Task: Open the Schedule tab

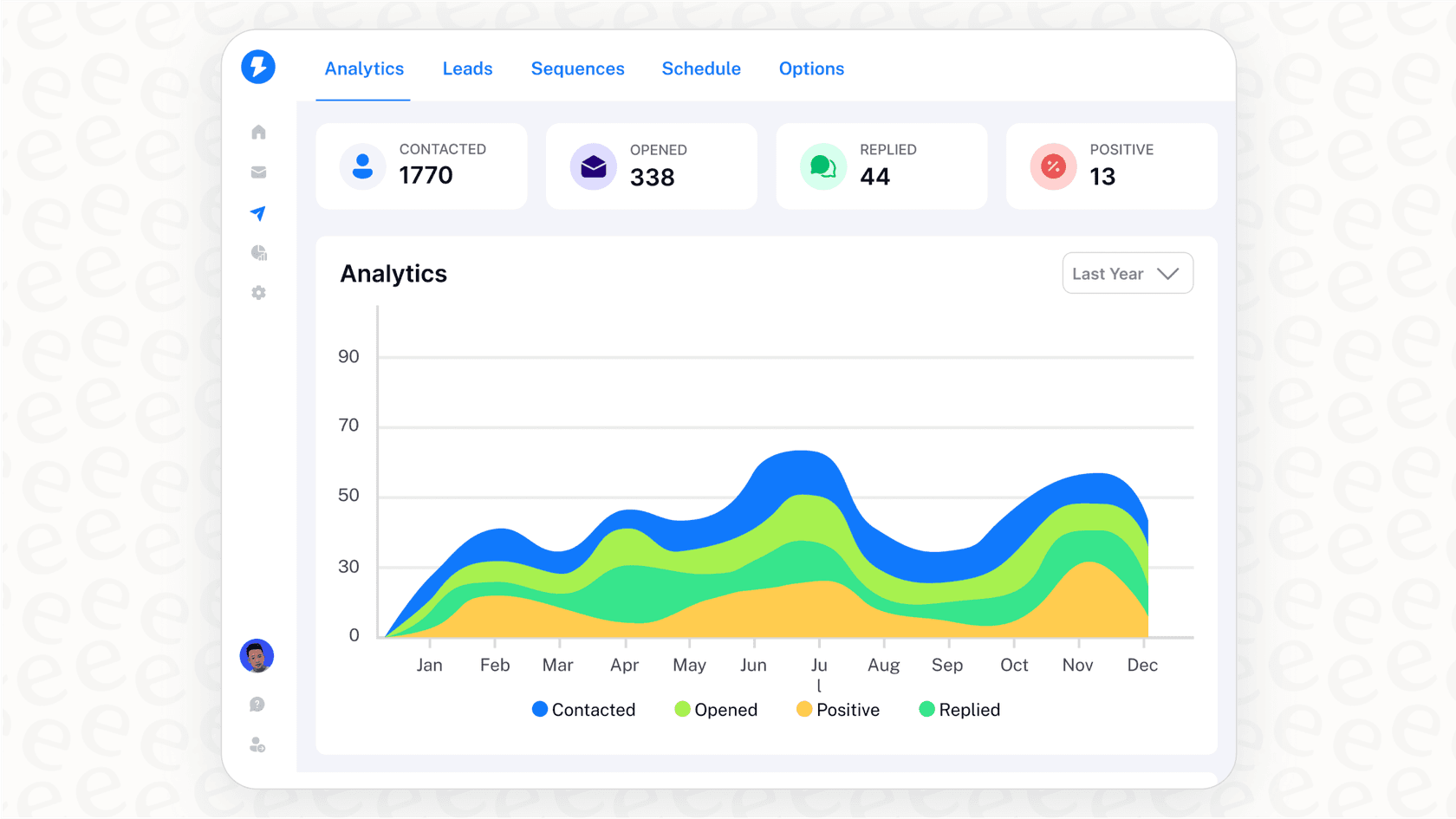Action: (701, 68)
